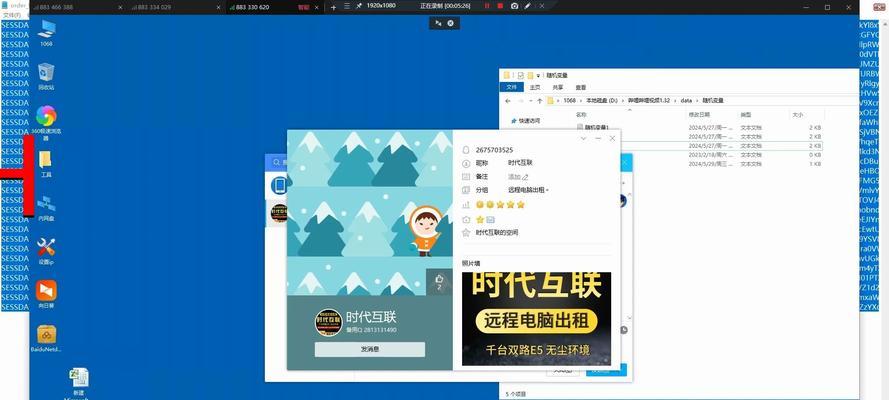Open the 共享 ribbon tab
This screenshot has height=400, width=889.
(558, 87)
